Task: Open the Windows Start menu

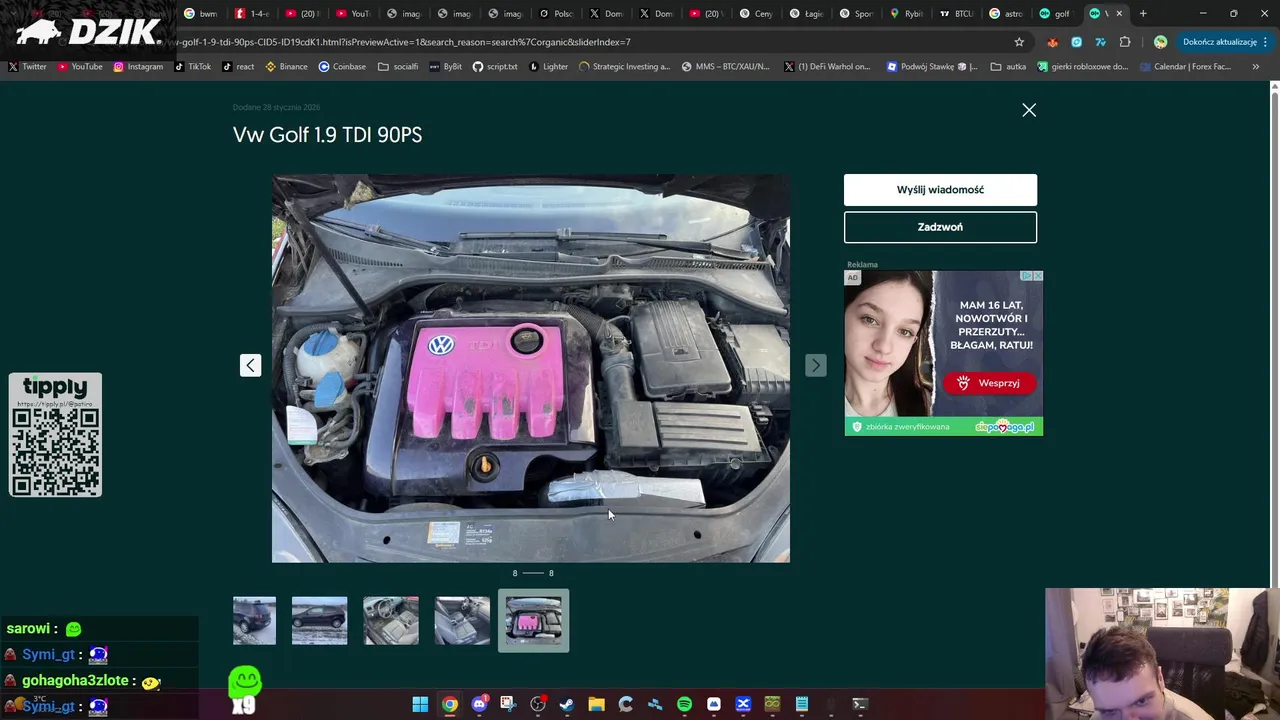Action: (420, 704)
